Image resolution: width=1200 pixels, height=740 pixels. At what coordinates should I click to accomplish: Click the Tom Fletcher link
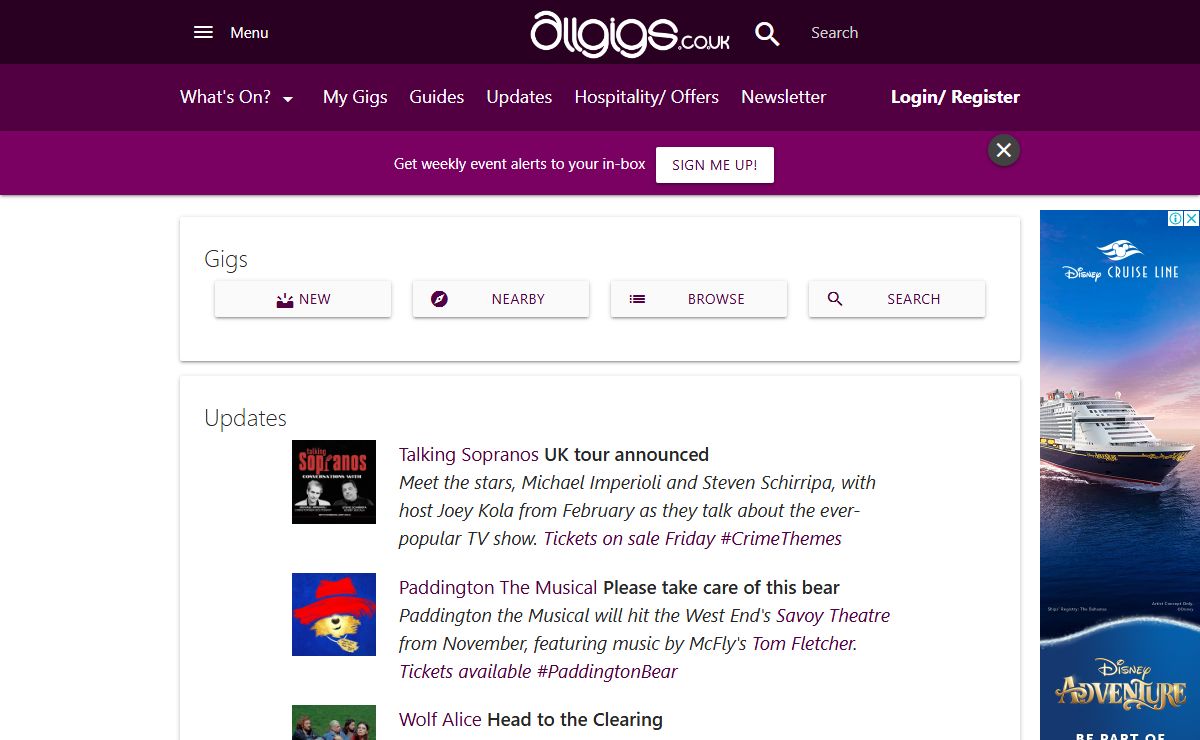pos(804,644)
